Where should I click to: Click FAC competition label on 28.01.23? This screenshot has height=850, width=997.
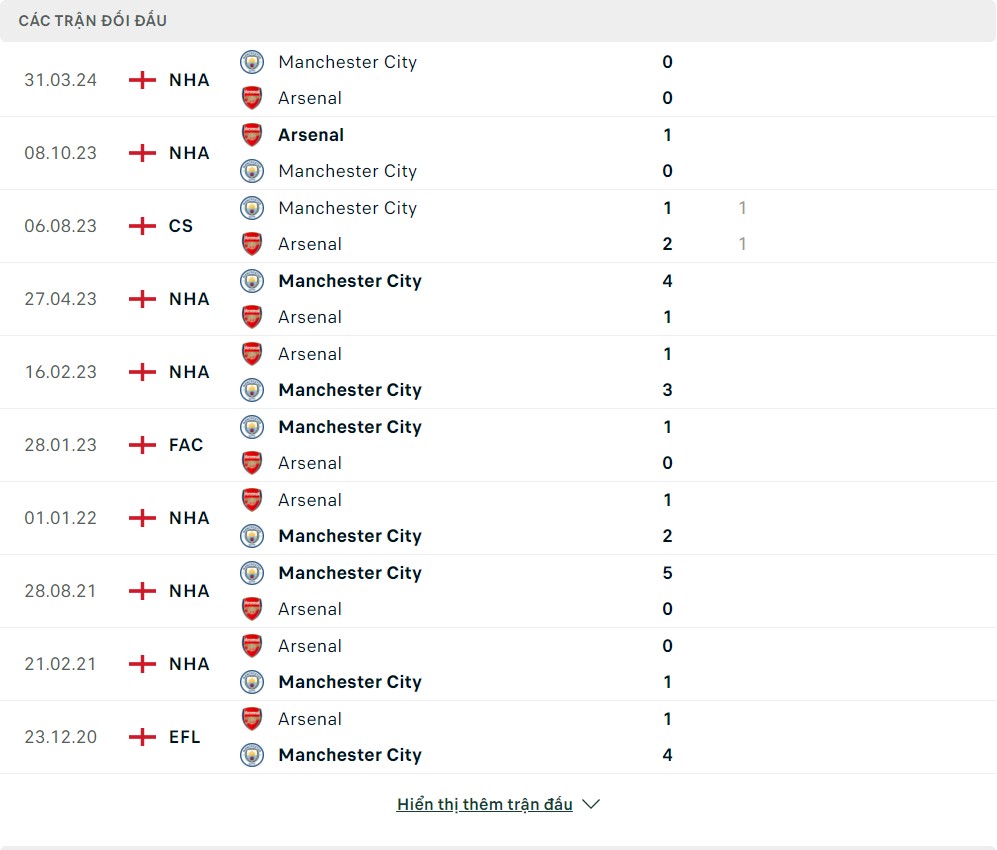pyautogui.click(x=186, y=445)
